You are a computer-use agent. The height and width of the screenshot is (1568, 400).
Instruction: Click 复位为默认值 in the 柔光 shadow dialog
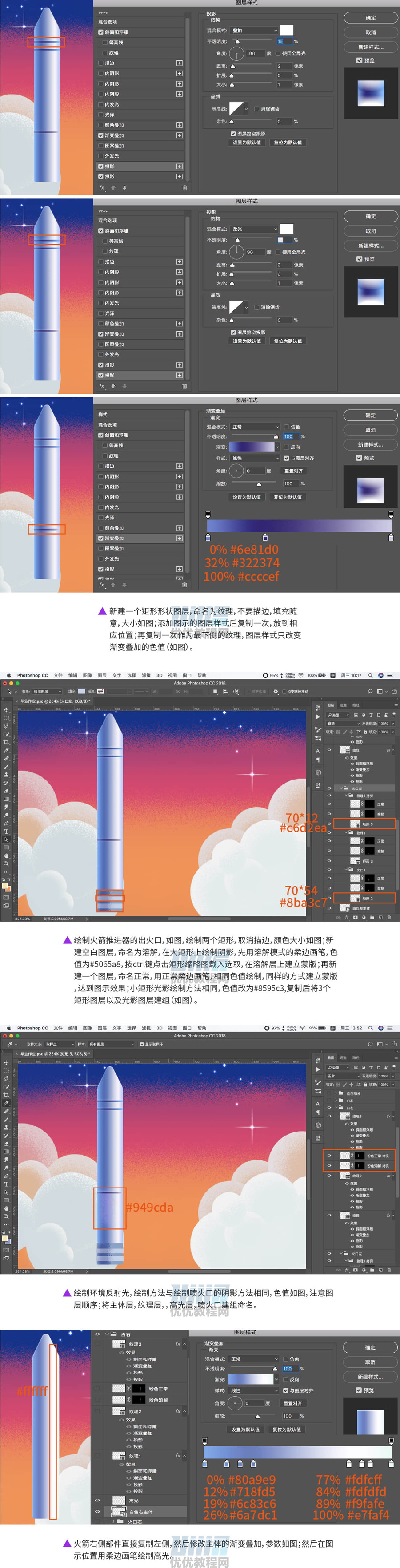[x=288, y=341]
